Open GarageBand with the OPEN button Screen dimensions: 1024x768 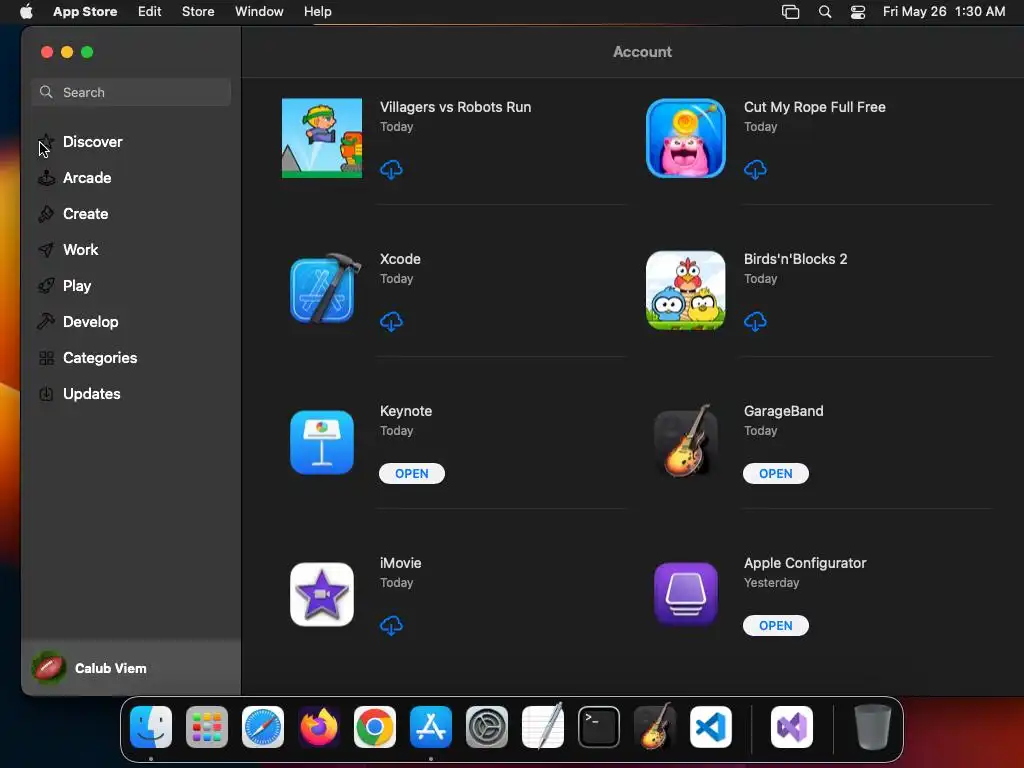[x=775, y=473]
